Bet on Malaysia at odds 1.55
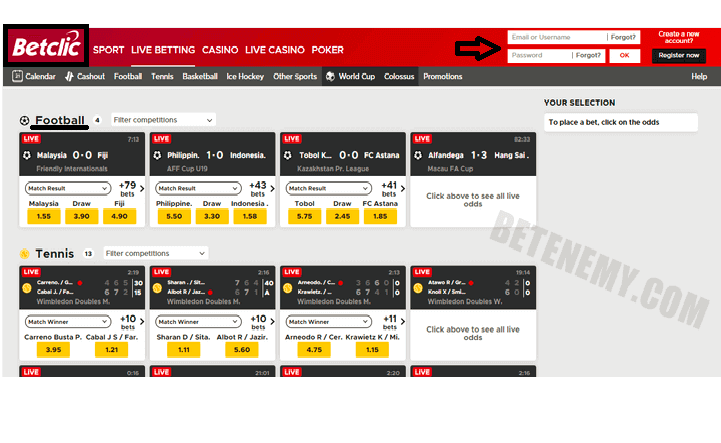The height and width of the screenshot is (443, 721). pyautogui.click(x=44, y=216)
